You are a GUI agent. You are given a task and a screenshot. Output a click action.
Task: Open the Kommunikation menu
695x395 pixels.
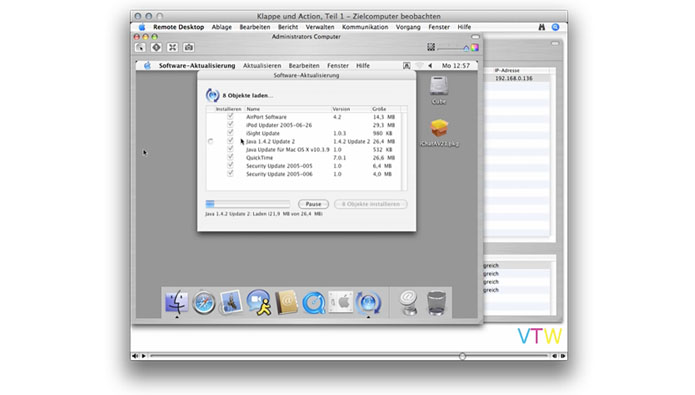click(365, 27)
